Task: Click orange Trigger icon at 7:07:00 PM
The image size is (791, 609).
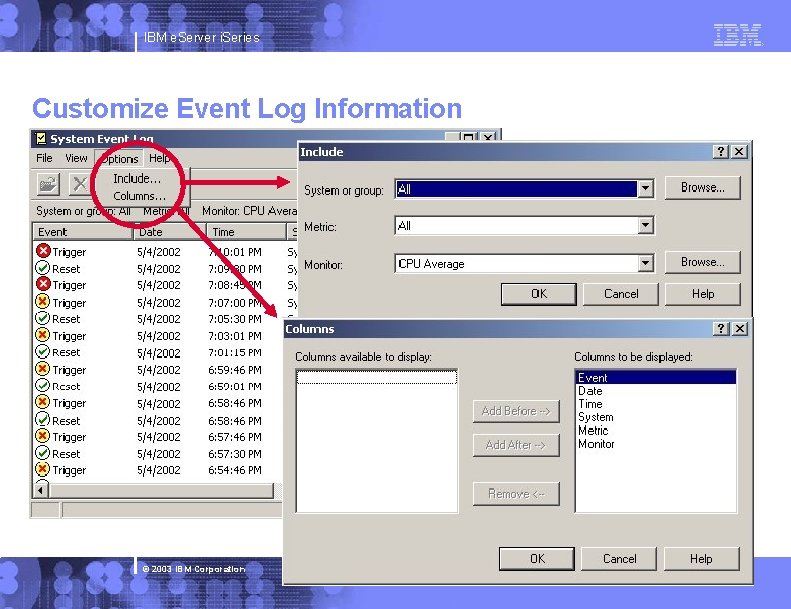Action: pyautogui.click(x=42, y=302)
